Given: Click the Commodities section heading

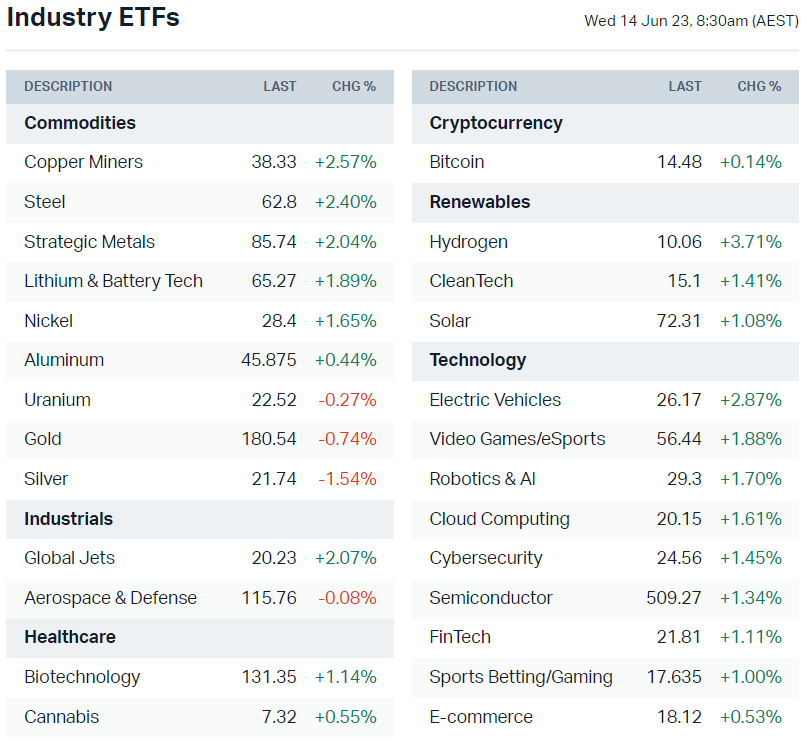Looking at the screenshot, I should [80, 123].
